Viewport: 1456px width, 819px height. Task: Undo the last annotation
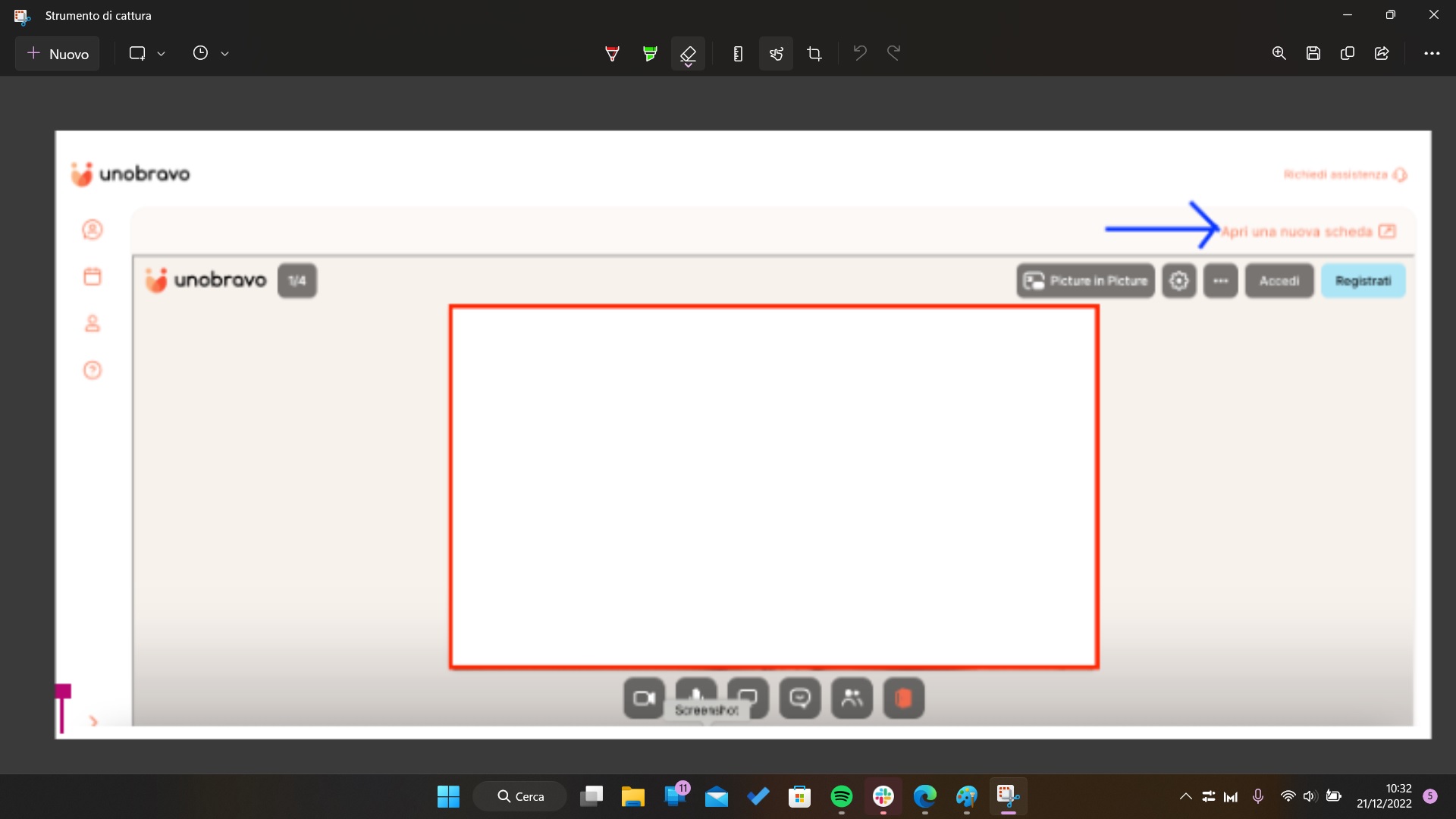tap(860, 53)
